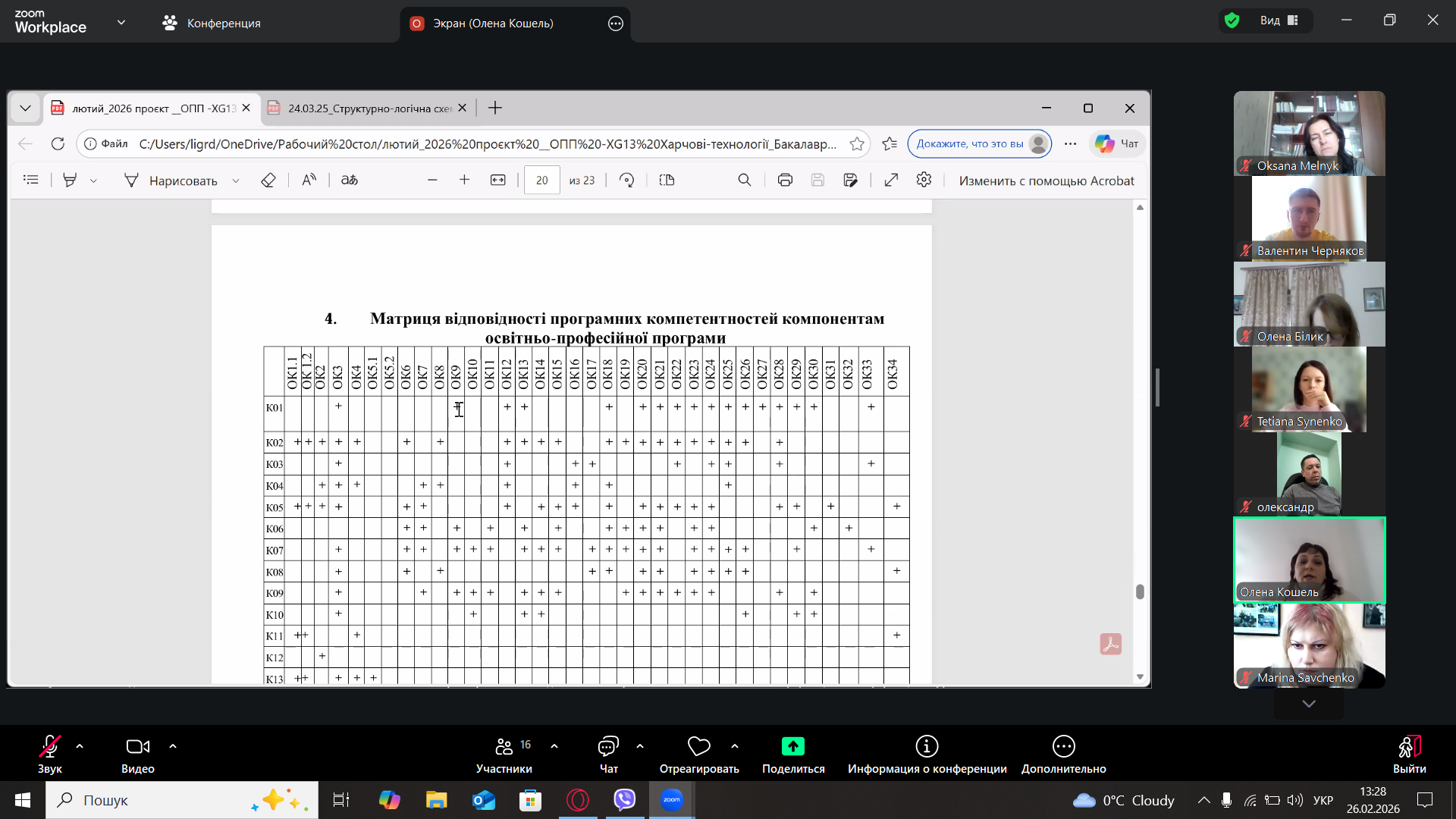
Task: Expand video options arrow next to Видео
Action: 173,746
